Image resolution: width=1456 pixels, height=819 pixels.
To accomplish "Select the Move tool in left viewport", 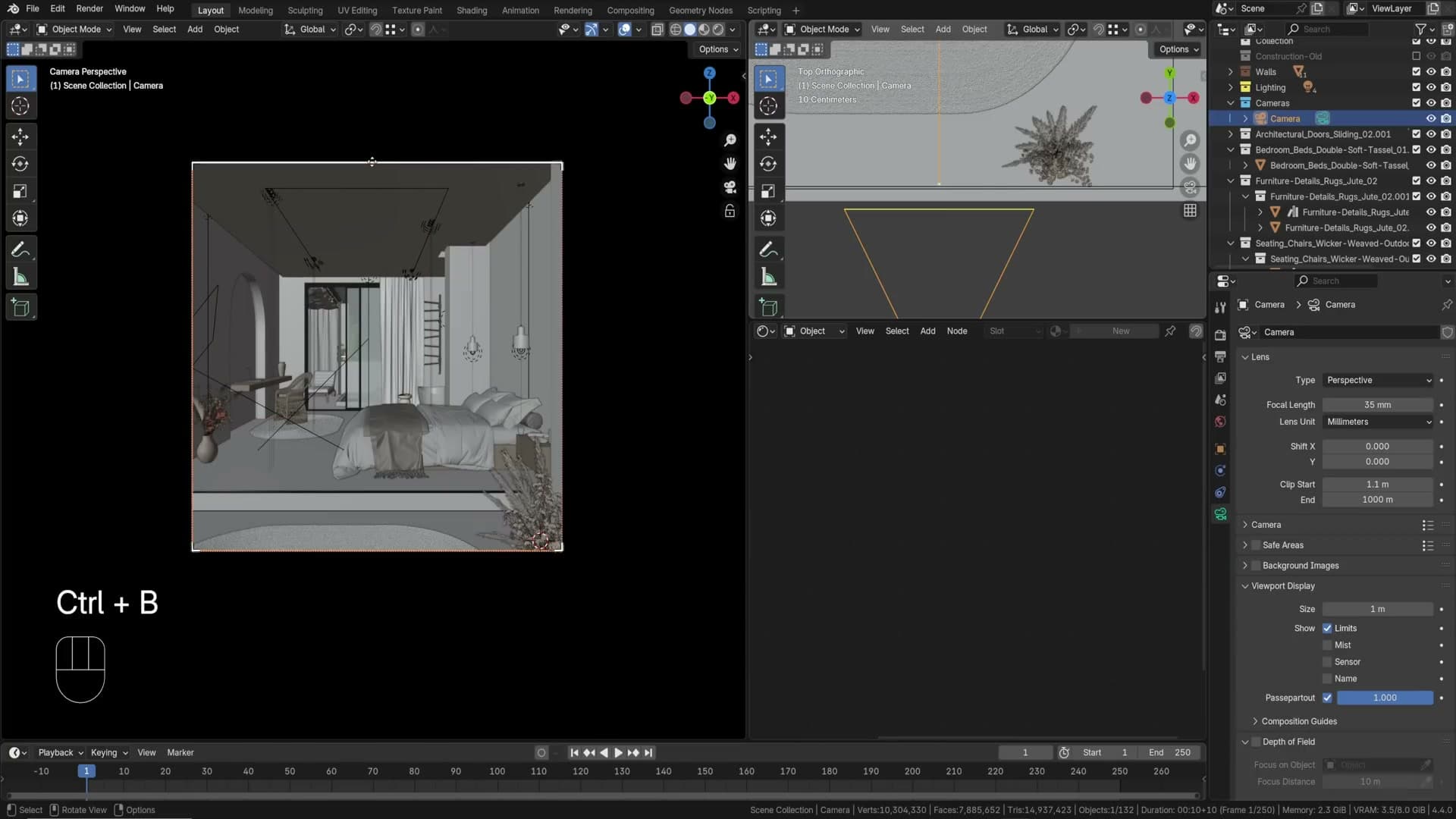I will click(x=20, y=136).
